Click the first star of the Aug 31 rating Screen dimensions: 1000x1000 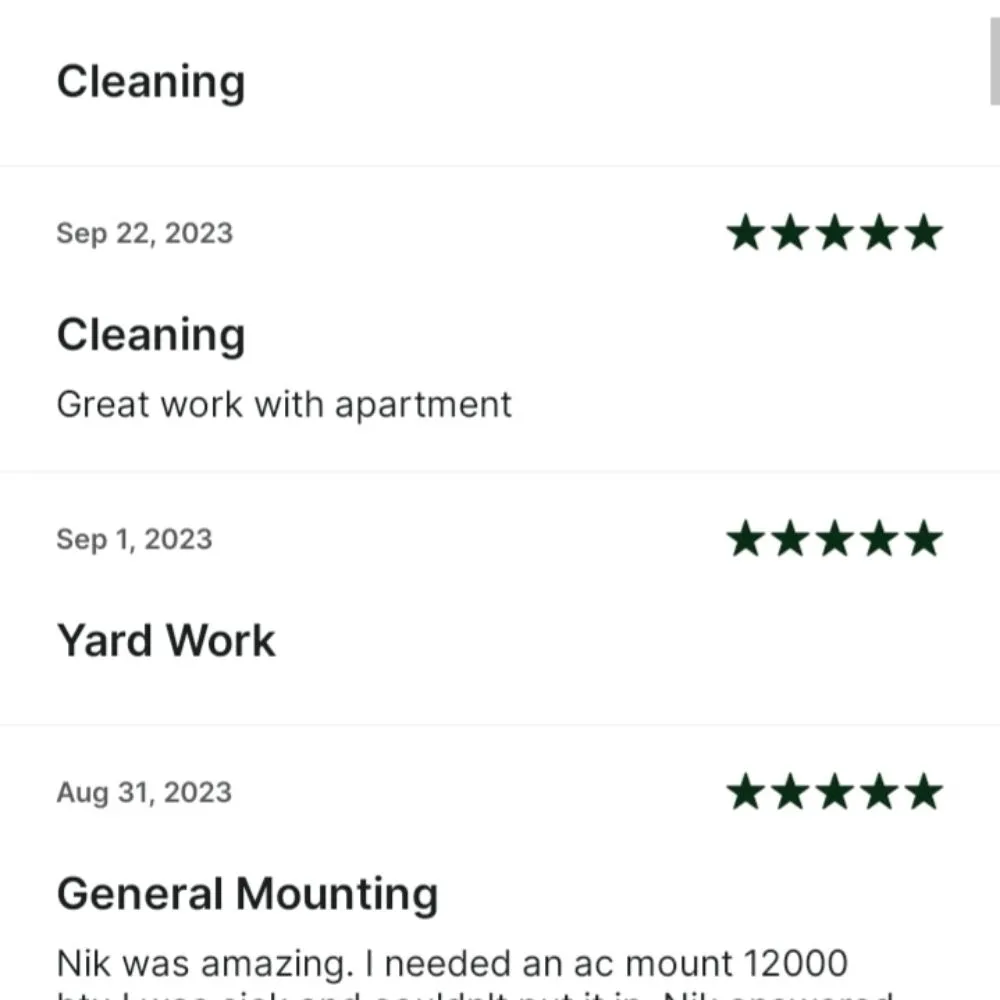[x=746, y=791]
